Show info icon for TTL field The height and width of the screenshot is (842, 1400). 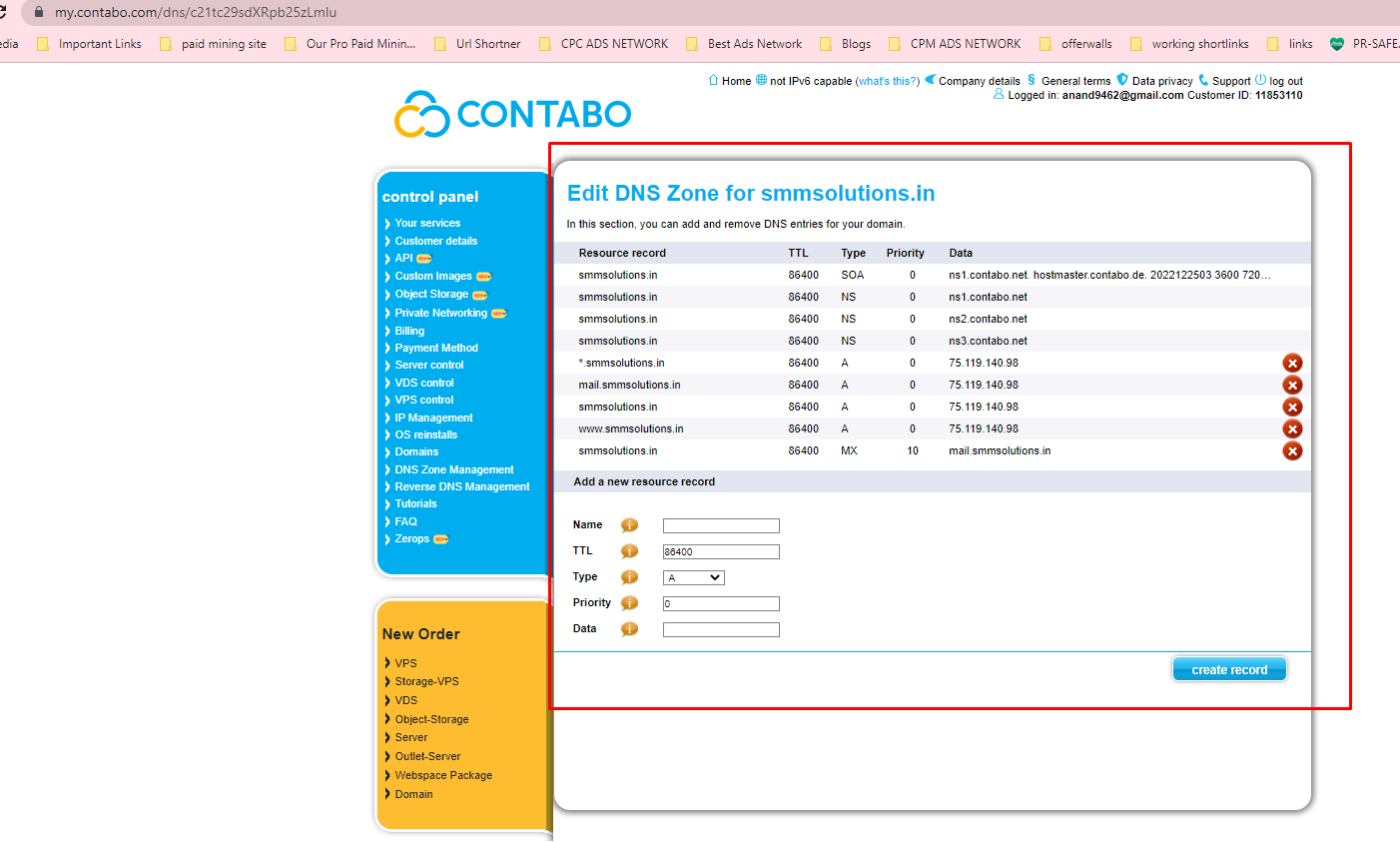tap(629, 551)
